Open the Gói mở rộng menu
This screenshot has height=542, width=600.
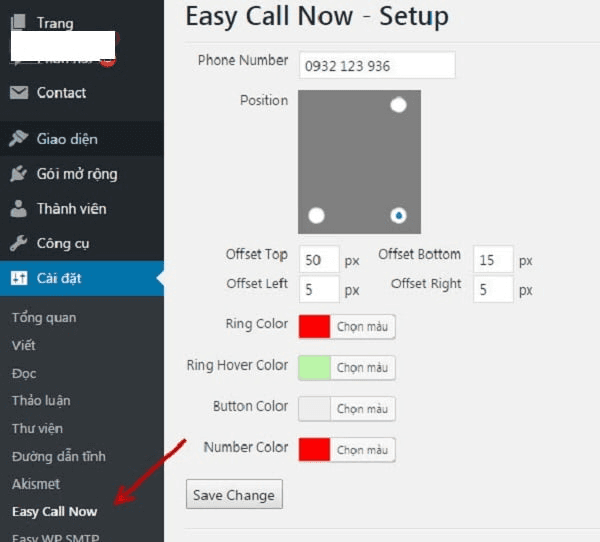[x=82, y=174]
